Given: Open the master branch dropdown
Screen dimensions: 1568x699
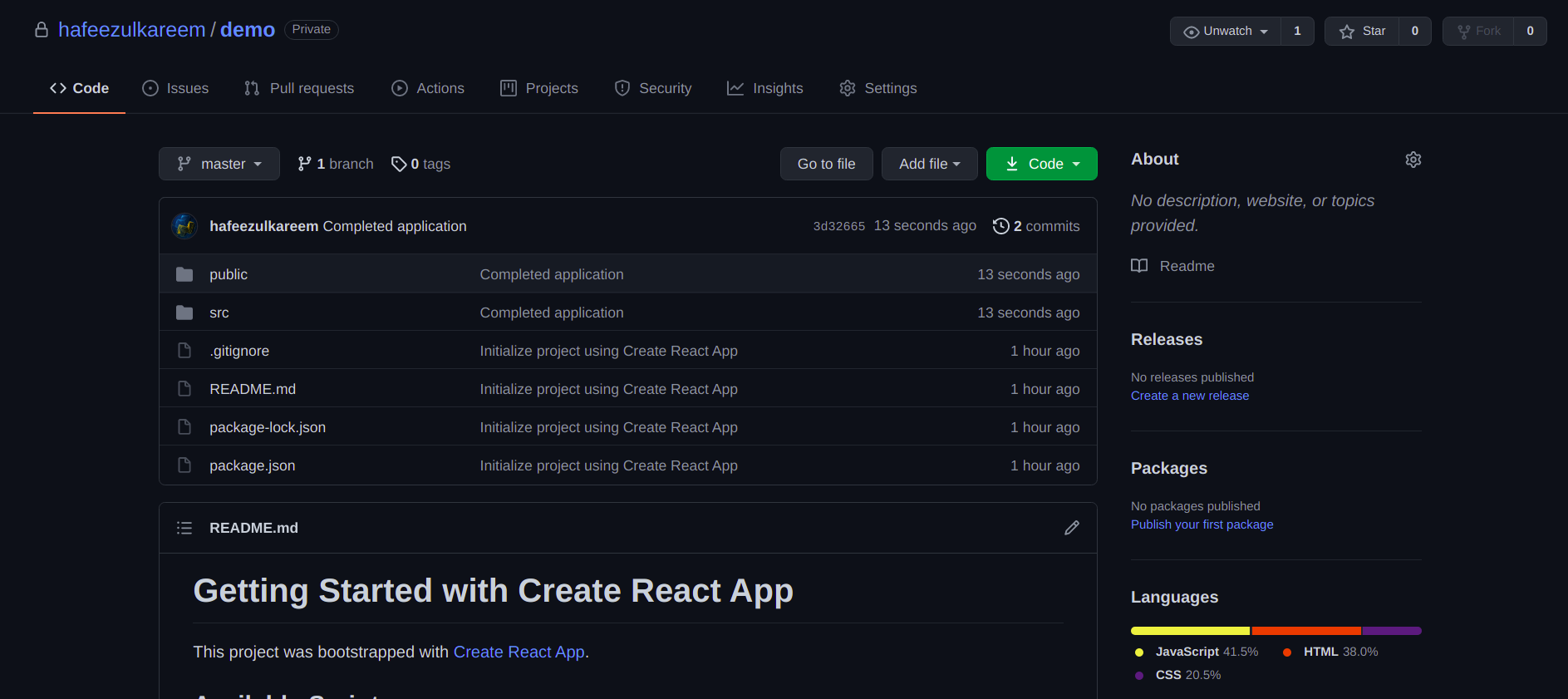Looking at the screenshot, I should point(219,164).
